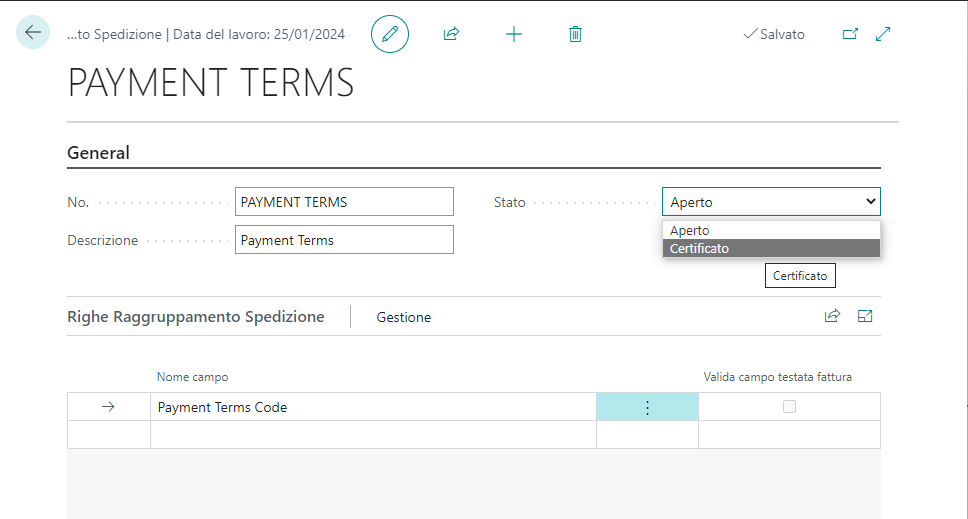Open row options three-dot menu

tap(647, 407)
